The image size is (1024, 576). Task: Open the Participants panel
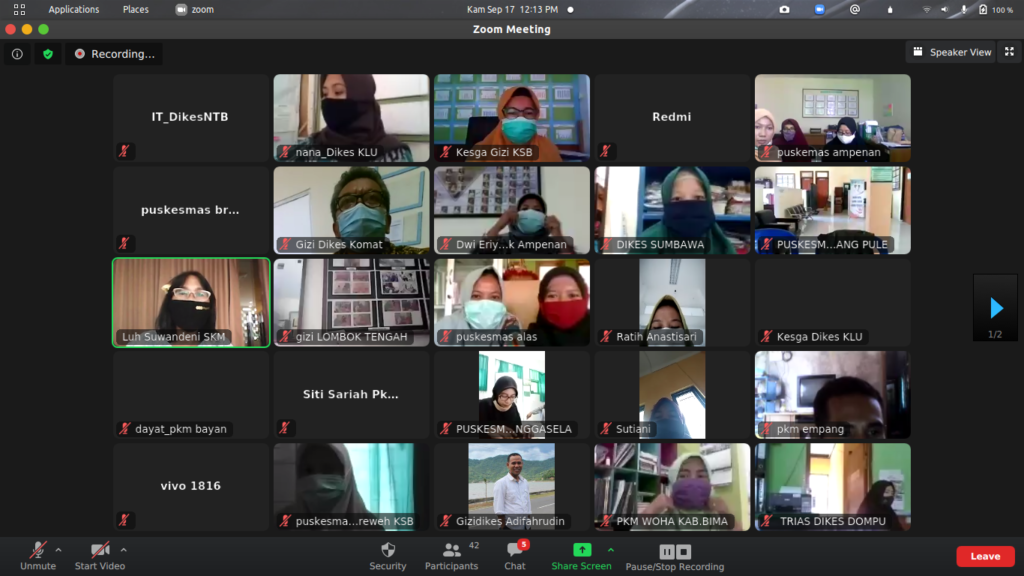[452, 551]
